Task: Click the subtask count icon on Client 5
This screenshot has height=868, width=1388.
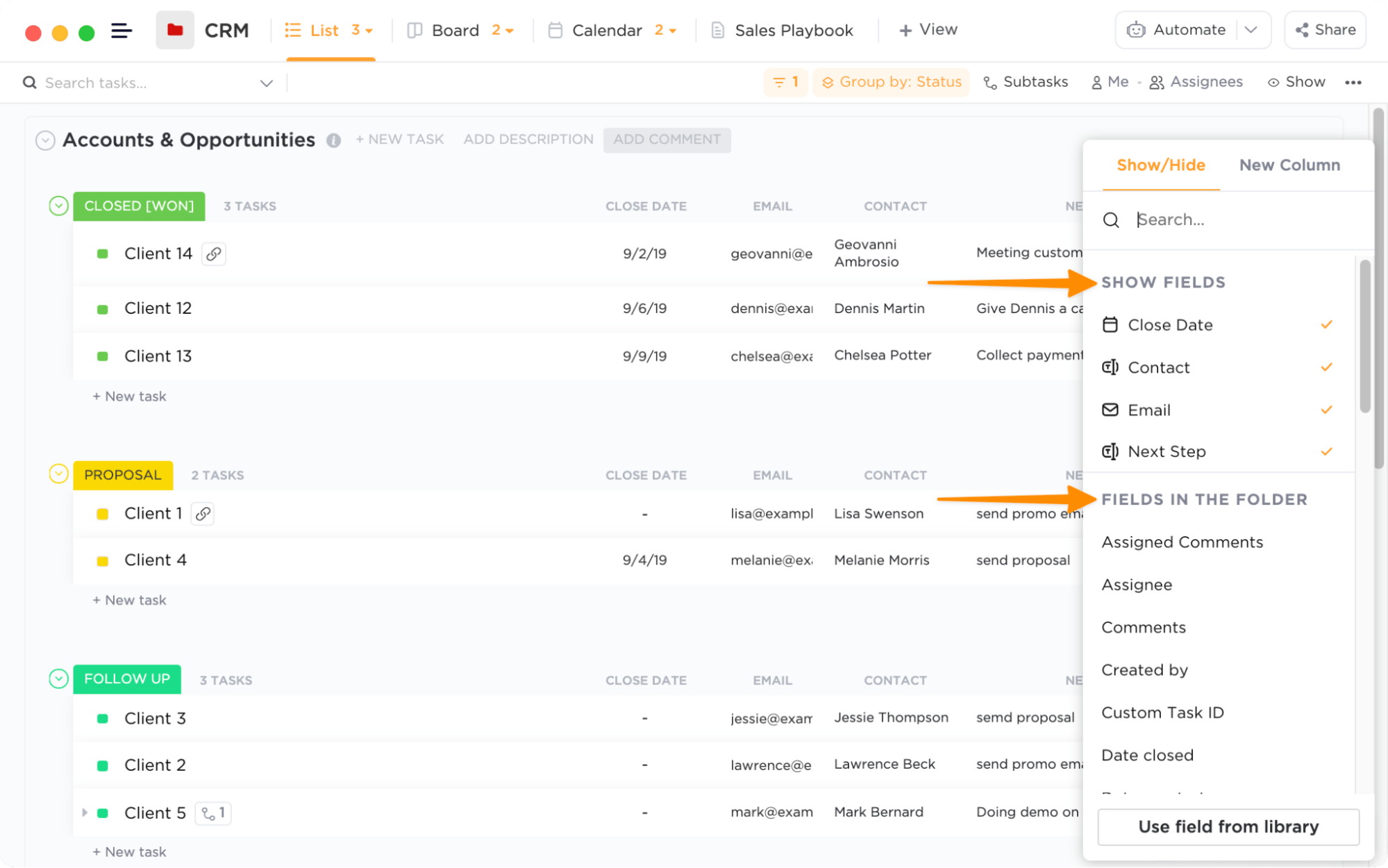Action: click(x=213, y=812)
